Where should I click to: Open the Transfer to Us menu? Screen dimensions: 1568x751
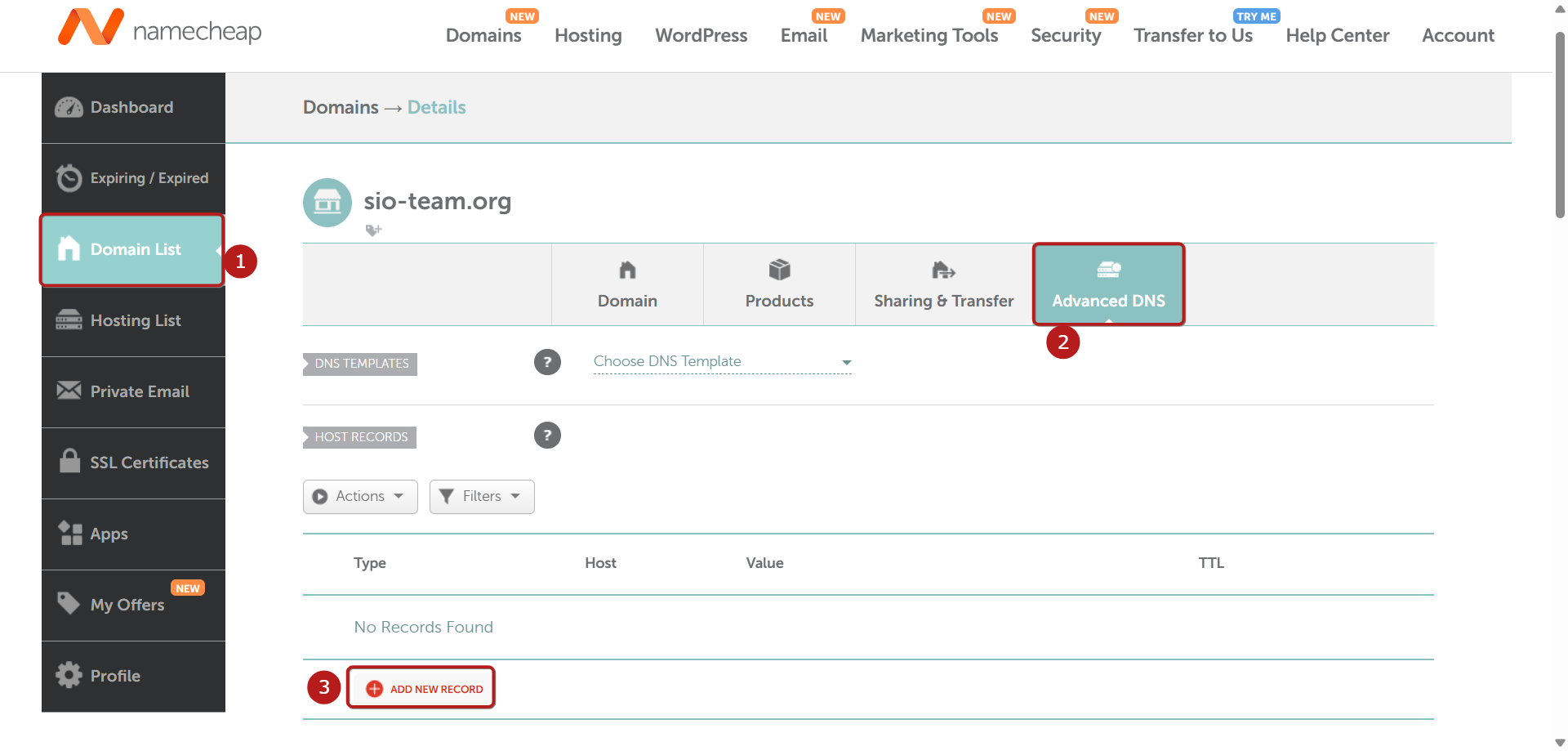(x=1193, y=35)
